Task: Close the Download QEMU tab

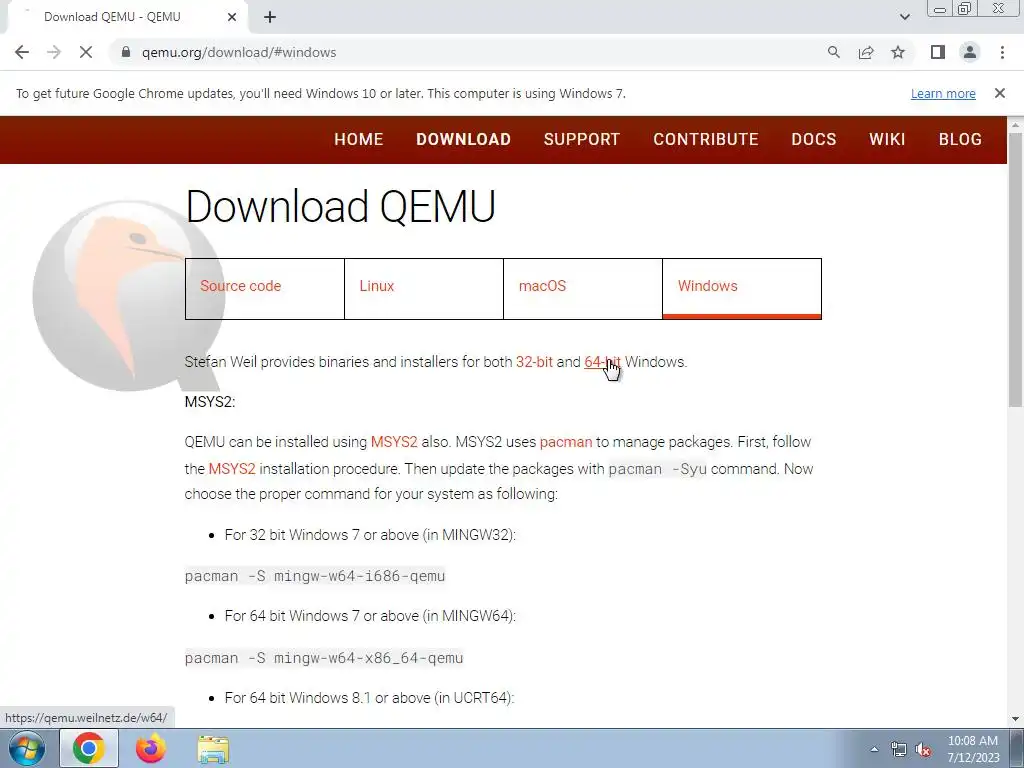Action: tap(232, 17)
